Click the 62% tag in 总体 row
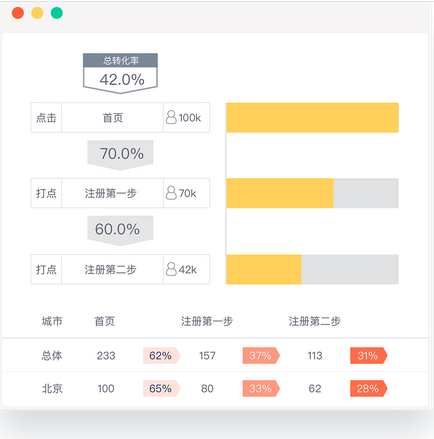The image size is (434, 439). [162, 355]
